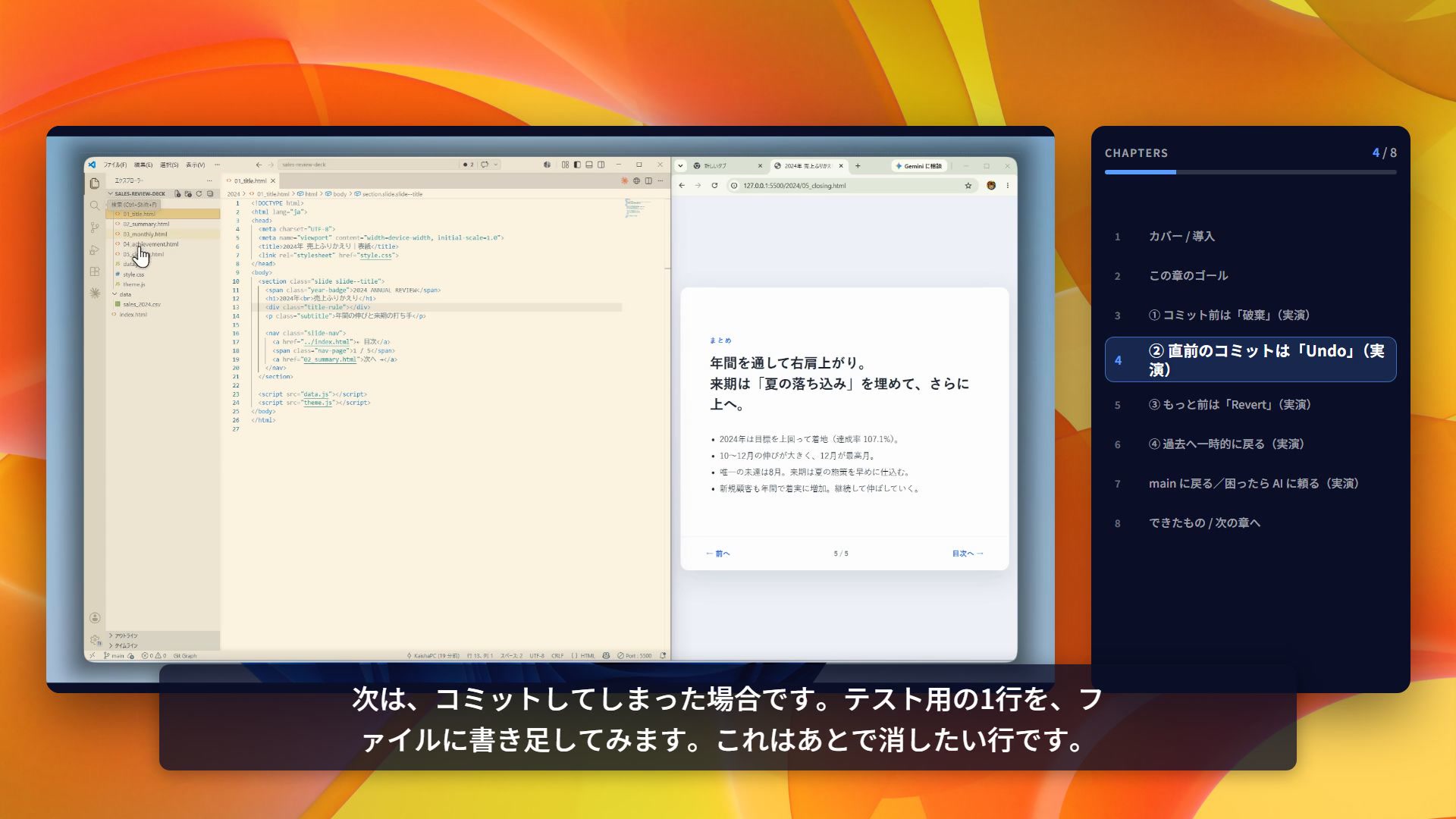Open Chrome three-dot menu
Image resolution: width=1456 pixels, height=819 pixels.
[1008, 186]
